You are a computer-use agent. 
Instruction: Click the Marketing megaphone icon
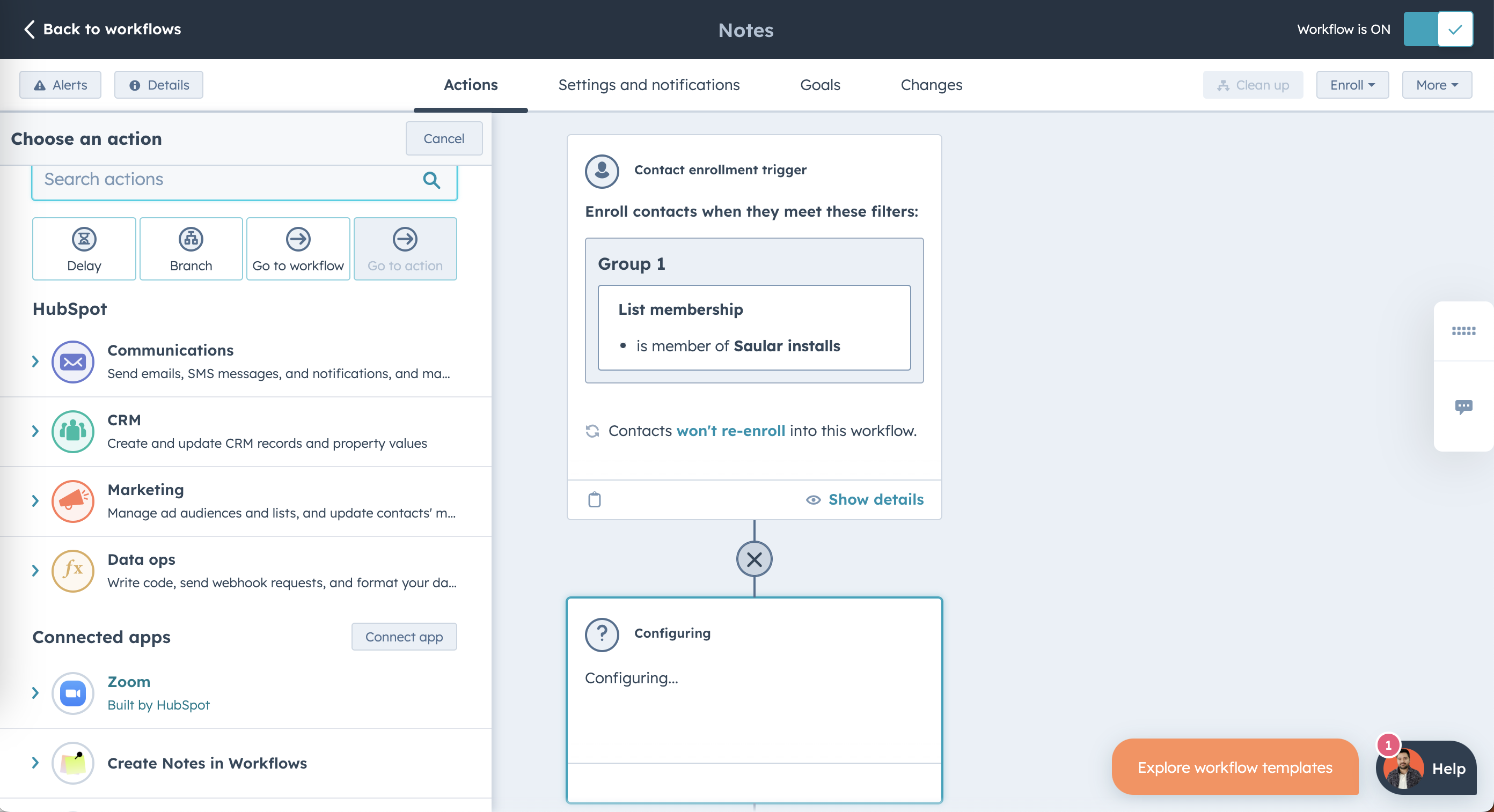point(73,501)
